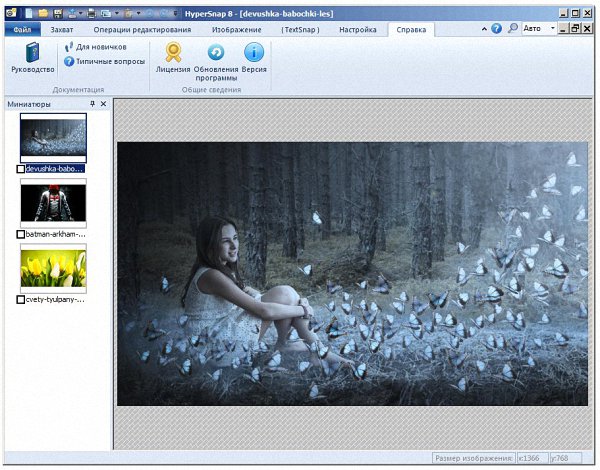Show program info with Версия icon

tap(254, 58)
